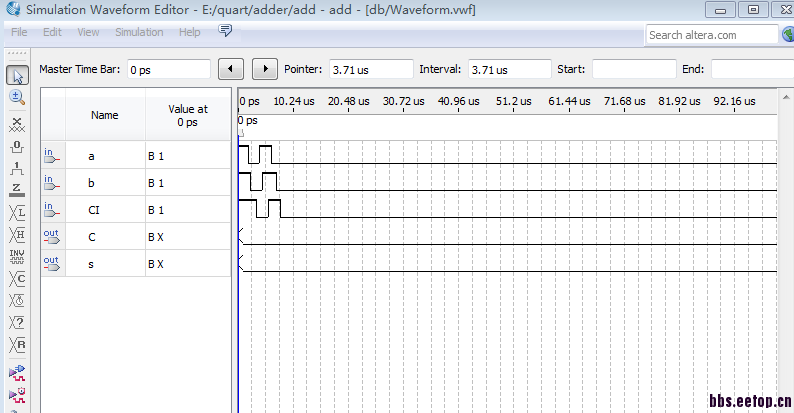The image size is (794, 413).
Task: Select the Zoom tool magnifier
Action: 17,97
